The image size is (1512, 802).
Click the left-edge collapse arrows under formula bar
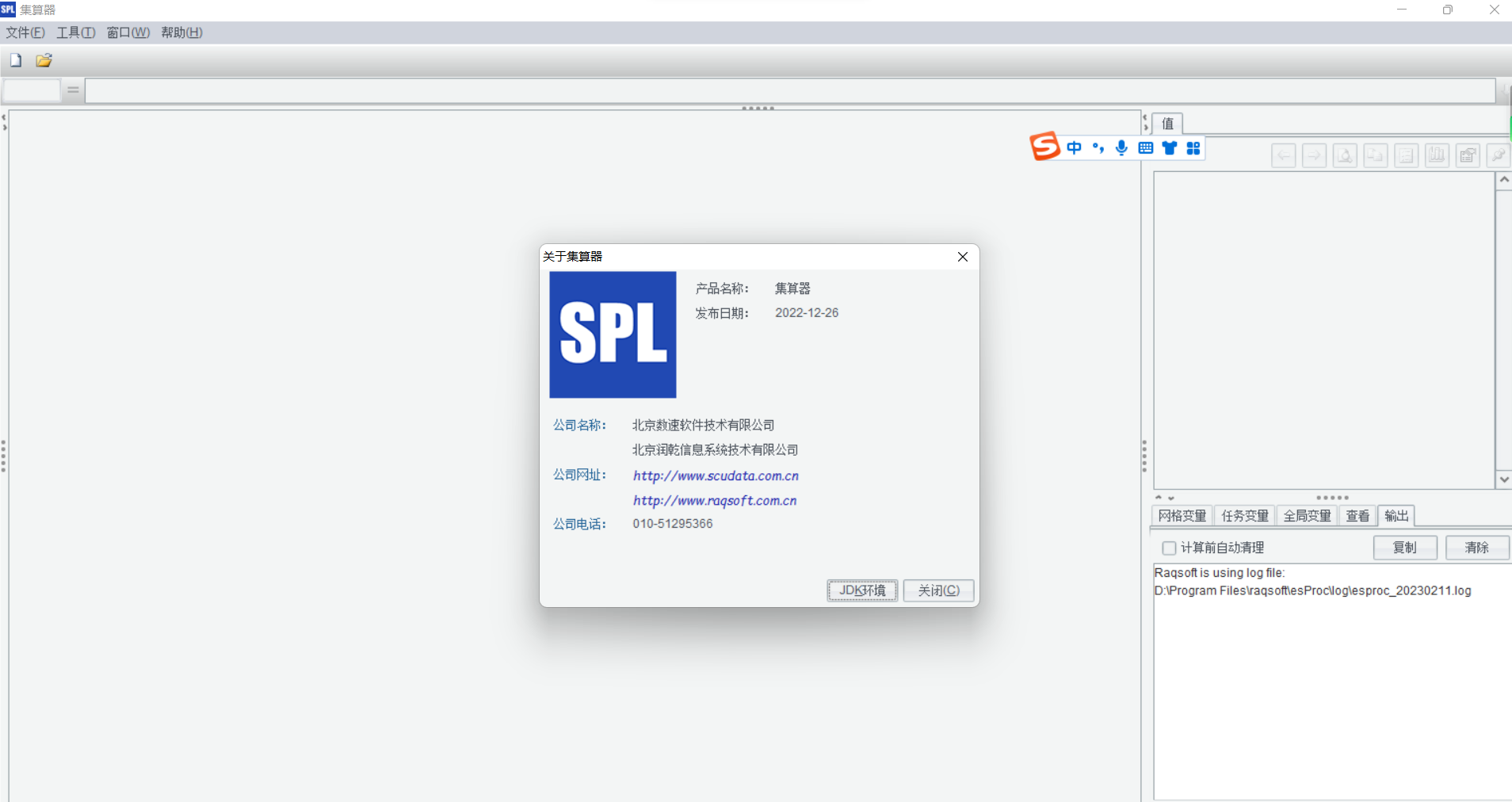(4, 122)
